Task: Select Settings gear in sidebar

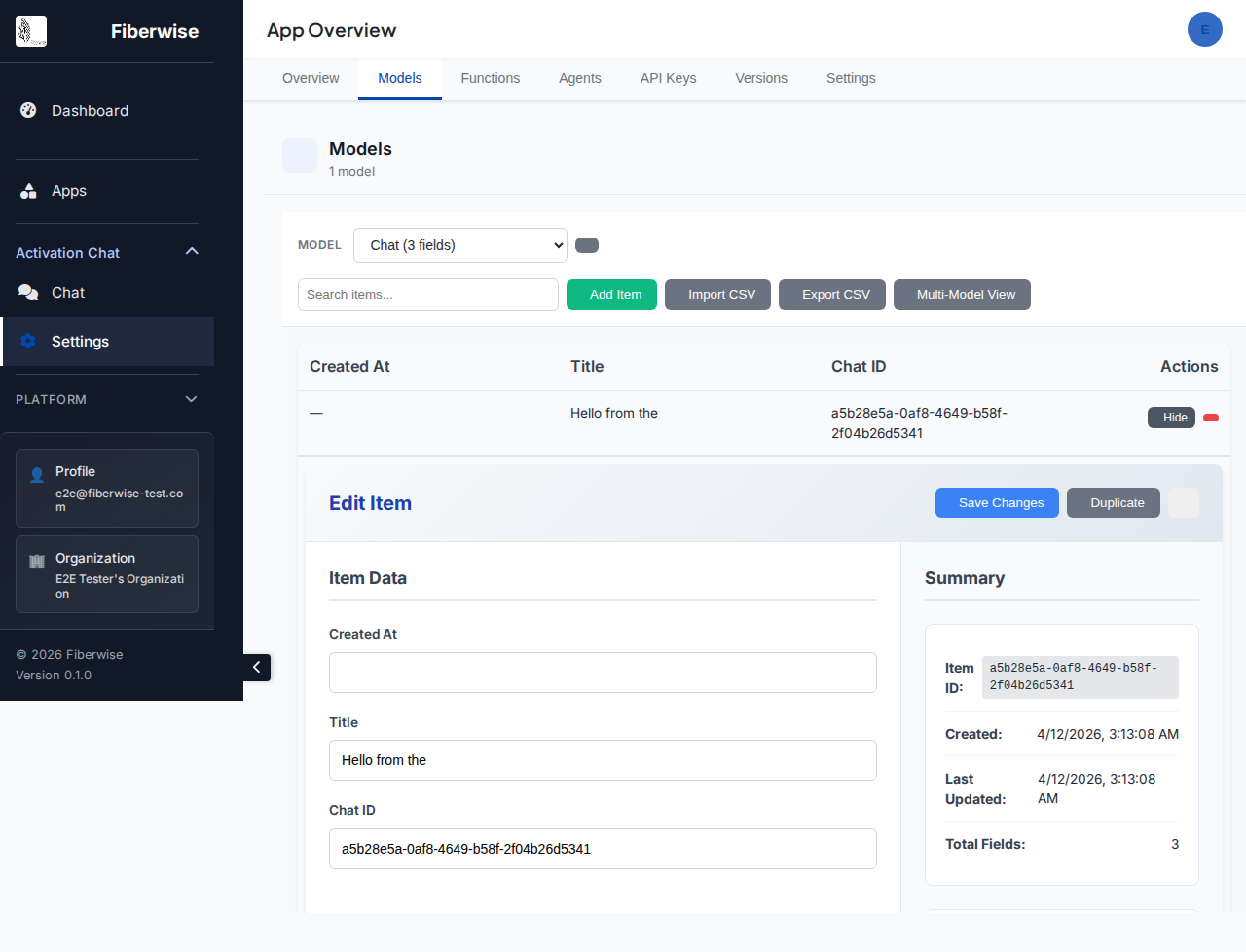Action: [28, 341]
